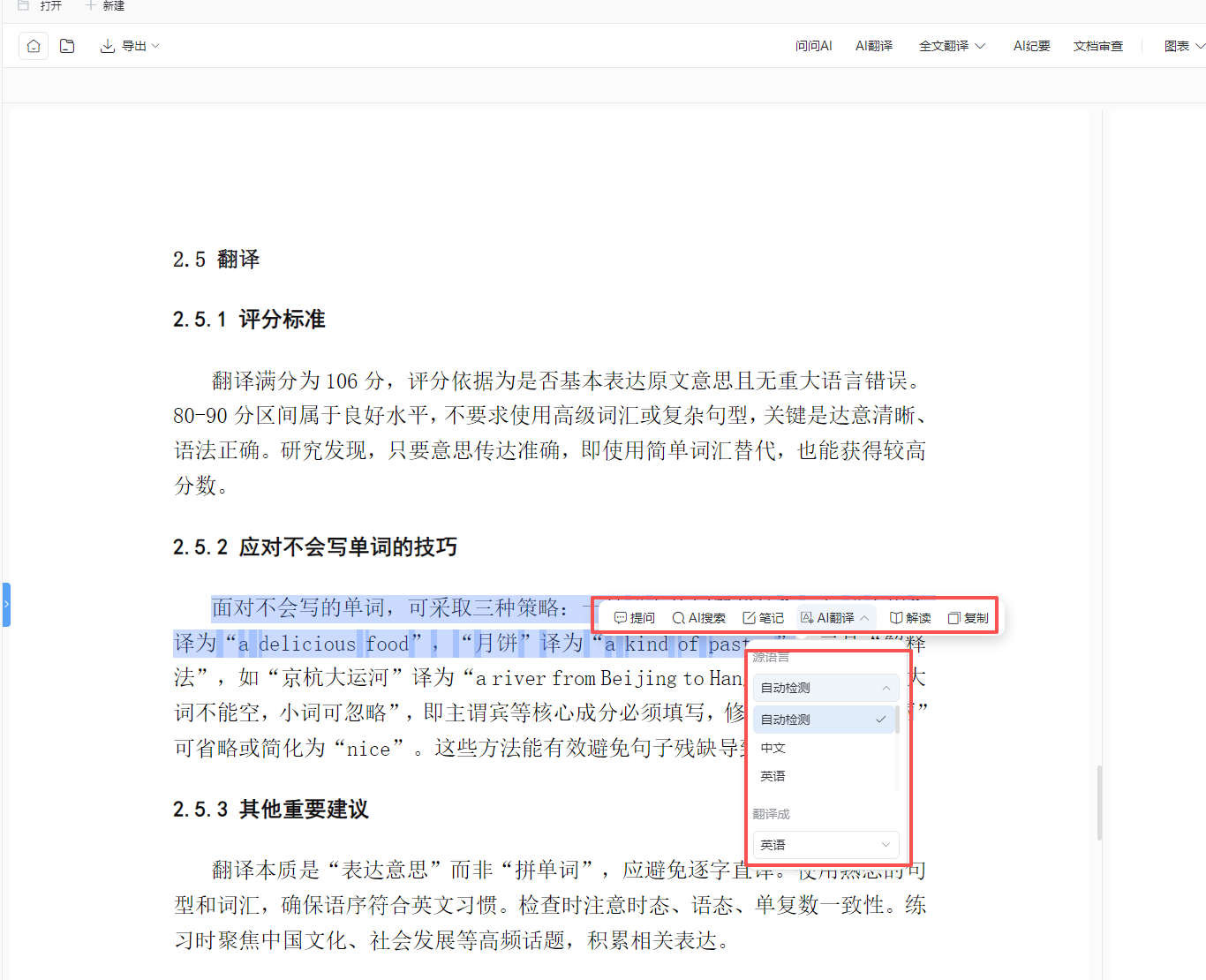Click the 解读 book icon
Screen dimensions: 1206x980
pyautogui.click(x=896, y=618)
